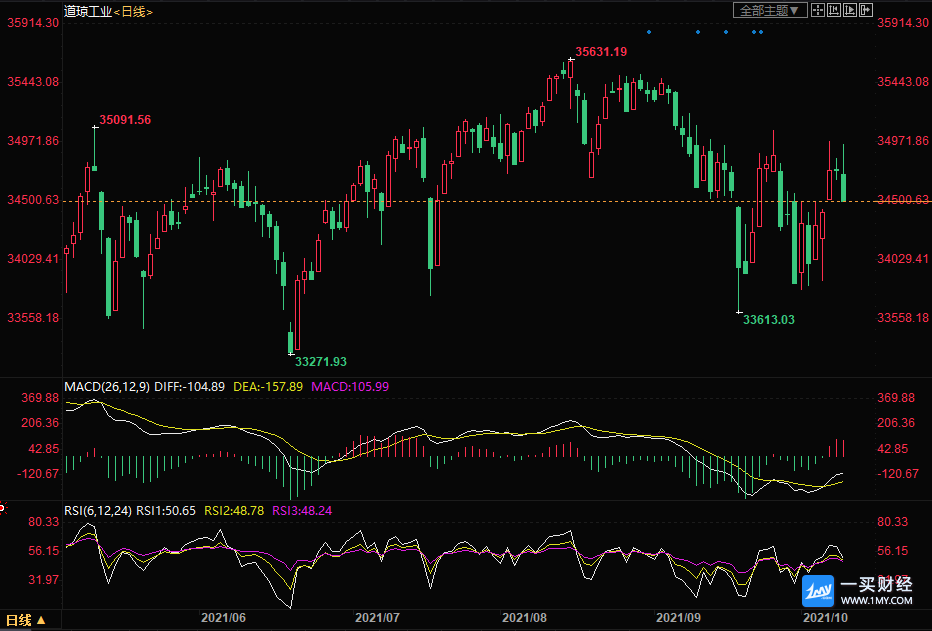Click the left RSI axis 31.97 value
This screenshot has width=932, height=631.
(x=43, y=580)
